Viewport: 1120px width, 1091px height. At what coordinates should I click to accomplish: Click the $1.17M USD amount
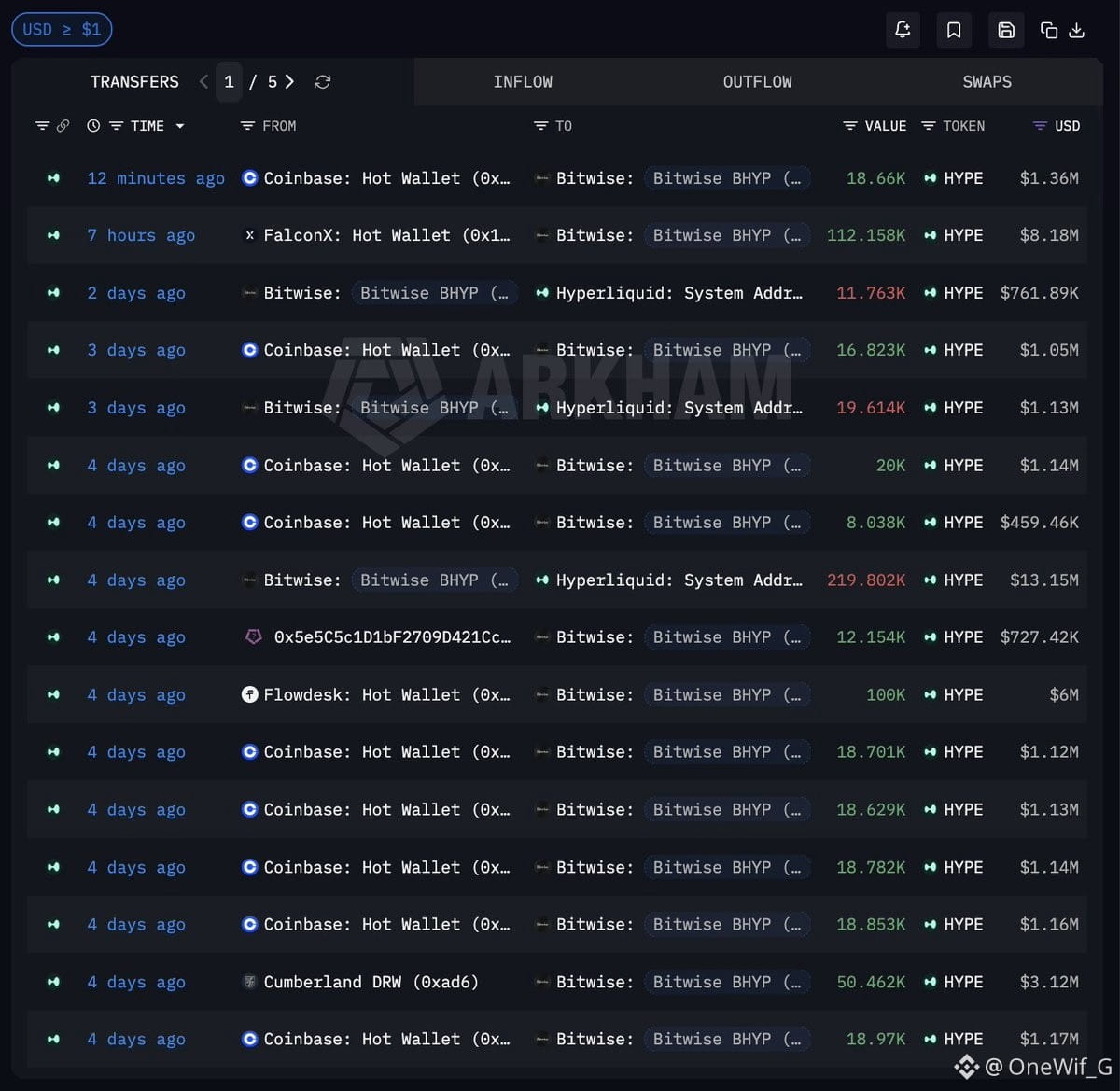point(1049,1039)
